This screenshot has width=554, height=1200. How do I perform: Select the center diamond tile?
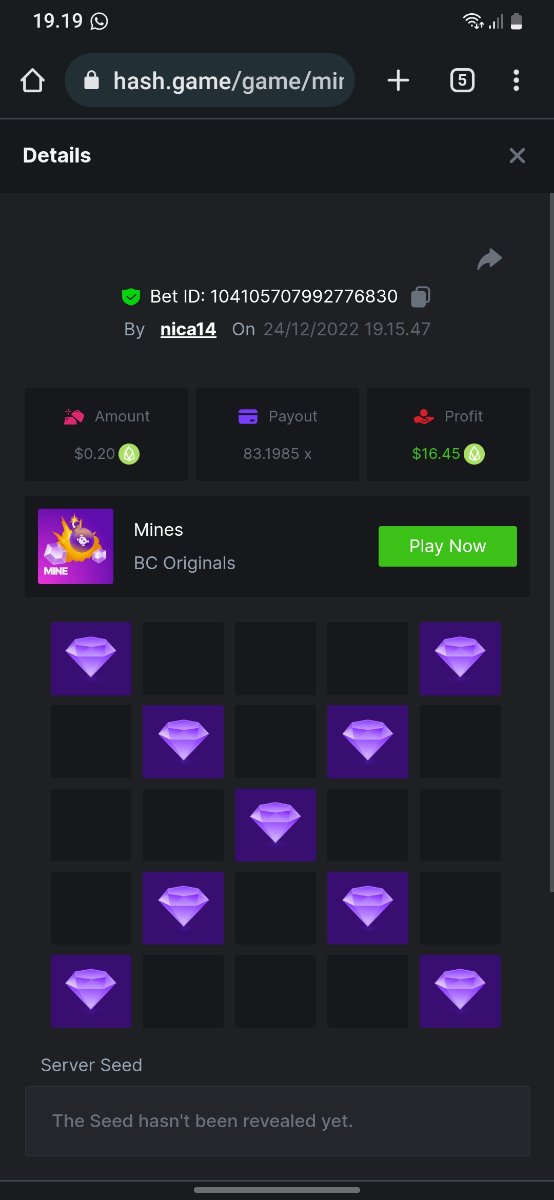[x=275, y=825]
